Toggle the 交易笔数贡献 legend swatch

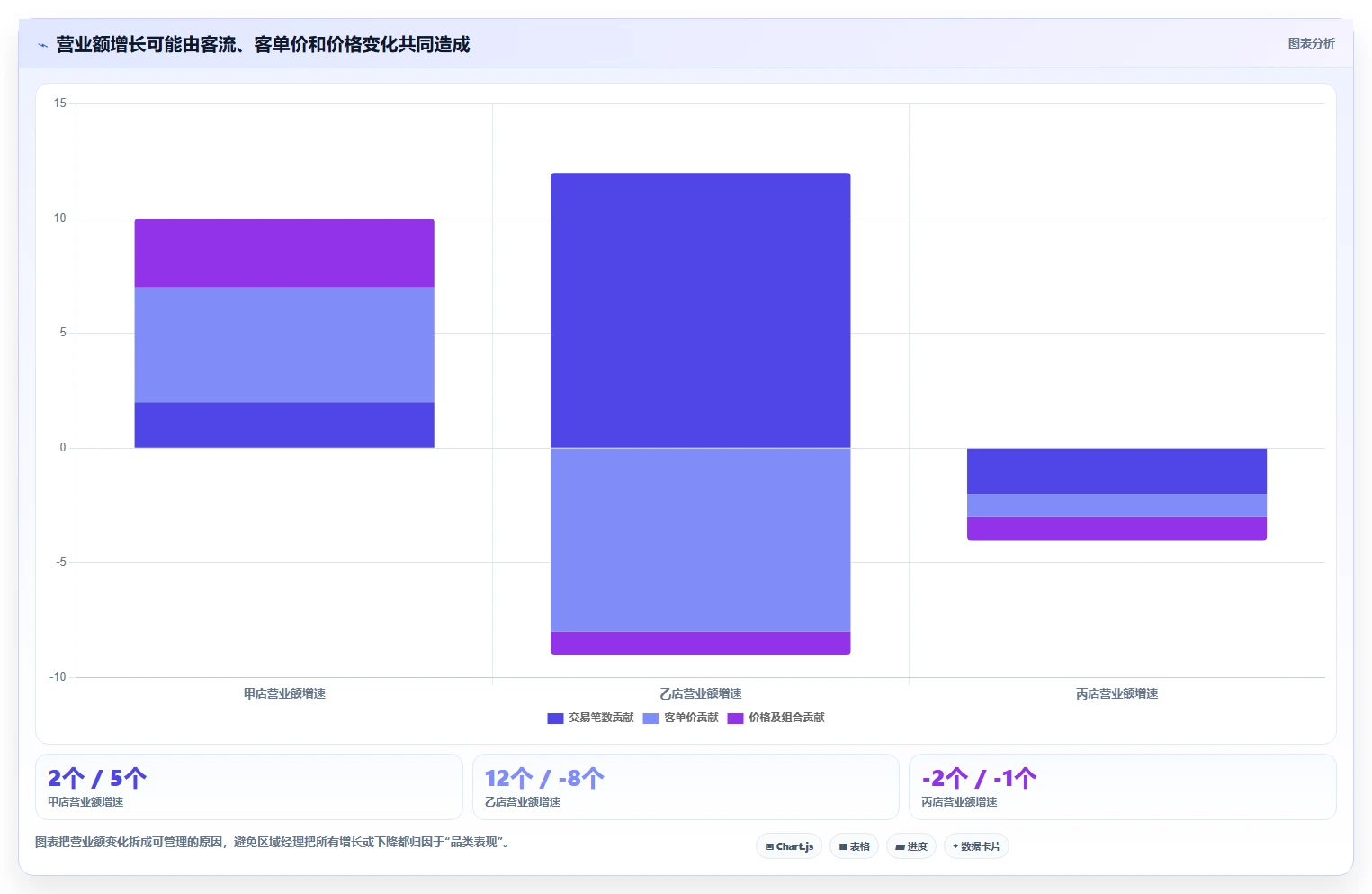(555, 718)
